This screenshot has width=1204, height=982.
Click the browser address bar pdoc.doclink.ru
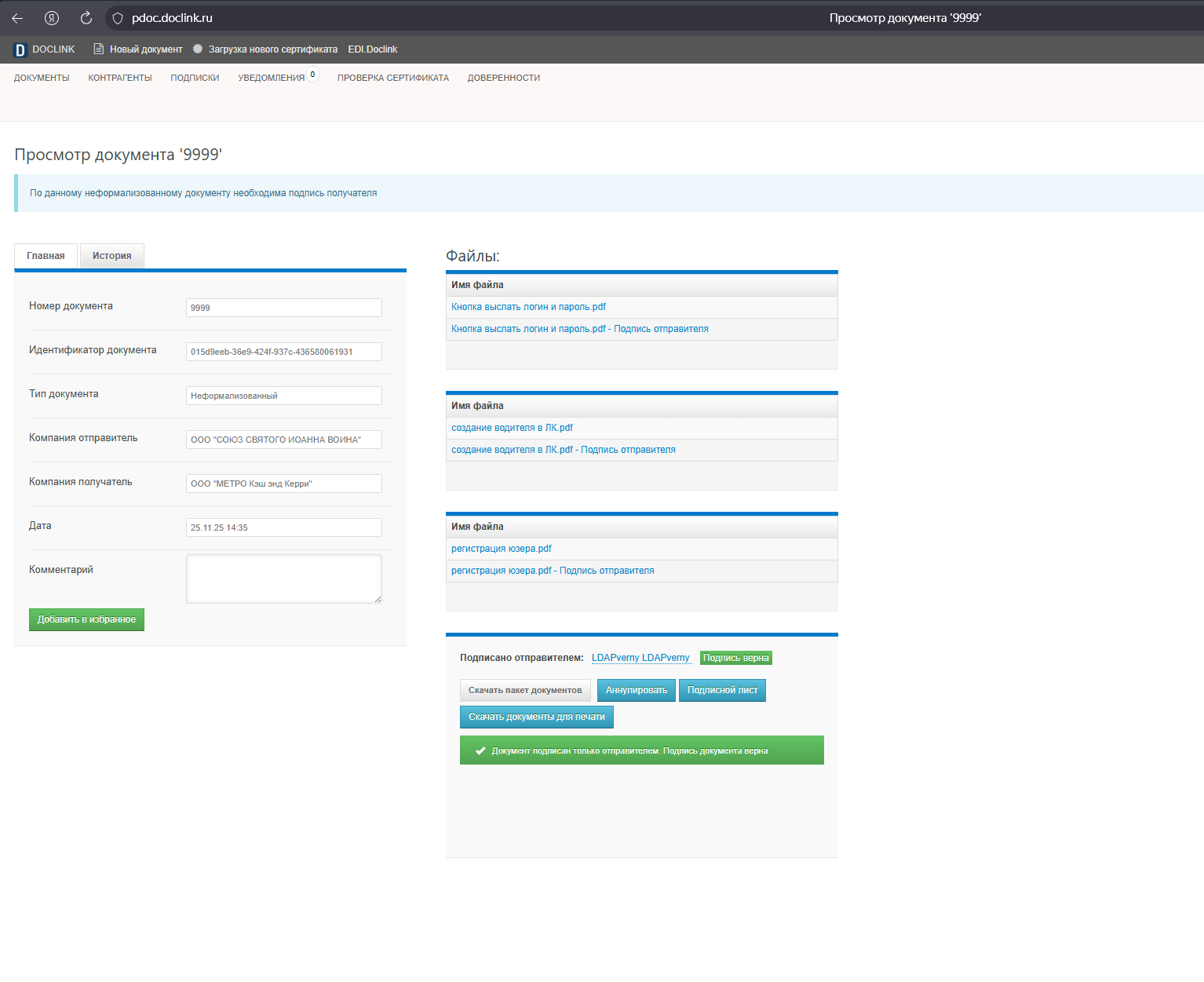pyautogui.click(x=172, y=18)
